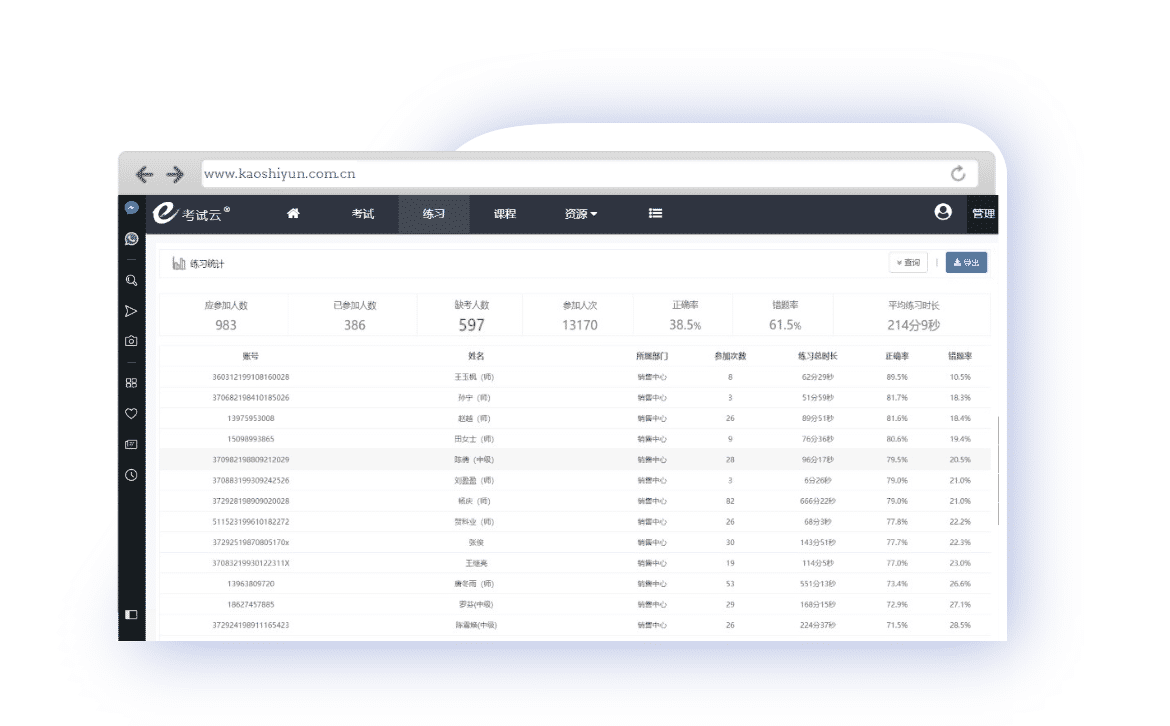Open the Messenger icon in the sidebar
This screenshot has width=1170, height=726.
(x=131, y=208)
